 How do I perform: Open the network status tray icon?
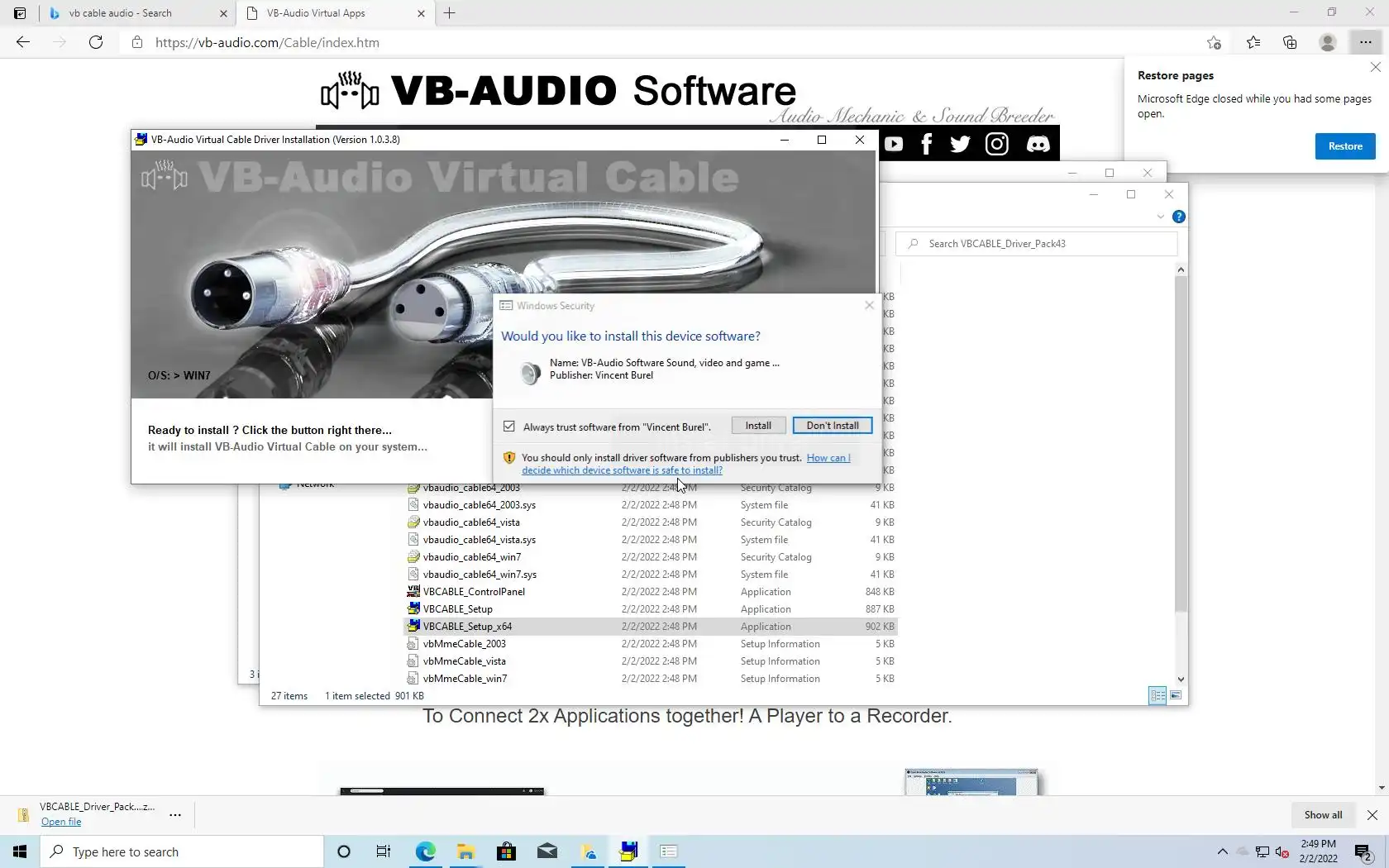click(x=1263, y=852)
